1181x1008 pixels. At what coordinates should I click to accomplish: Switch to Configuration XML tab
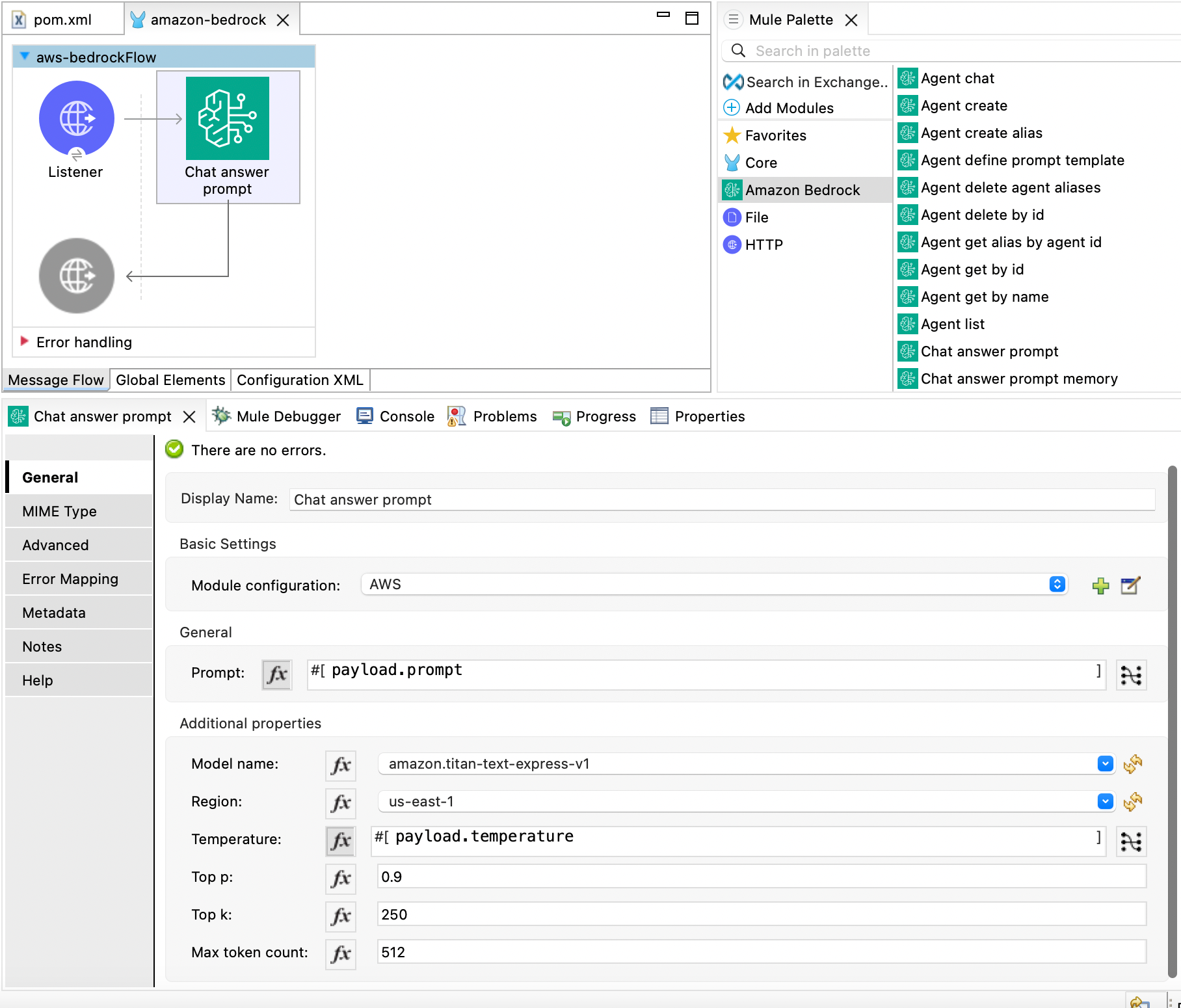300,380
